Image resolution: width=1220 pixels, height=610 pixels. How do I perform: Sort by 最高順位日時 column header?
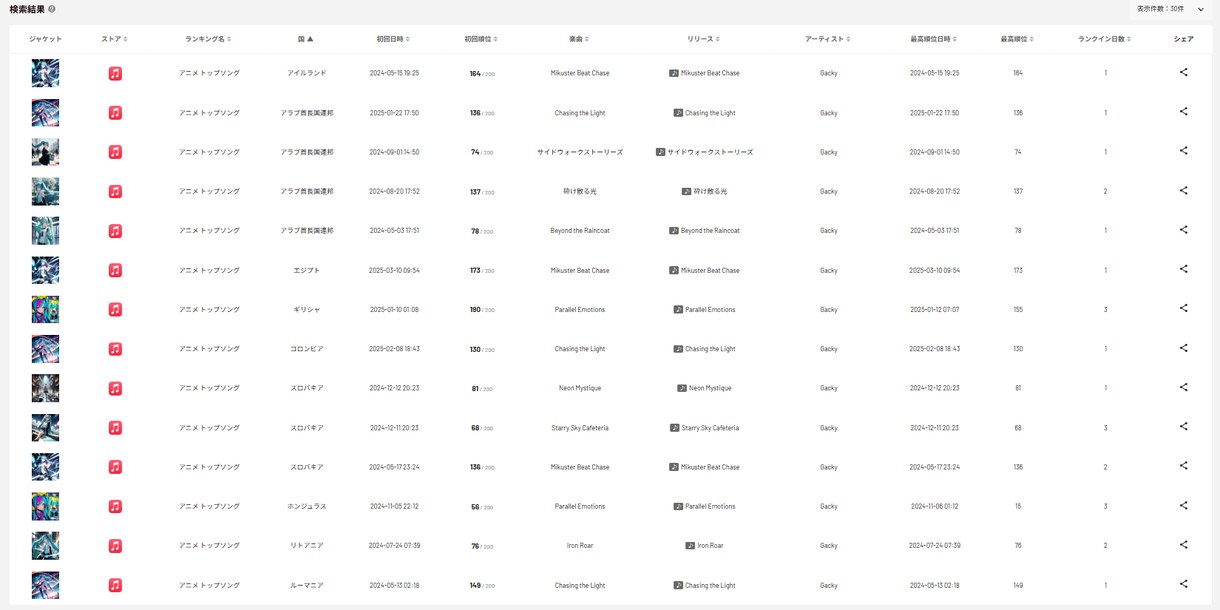pos(934,39)
